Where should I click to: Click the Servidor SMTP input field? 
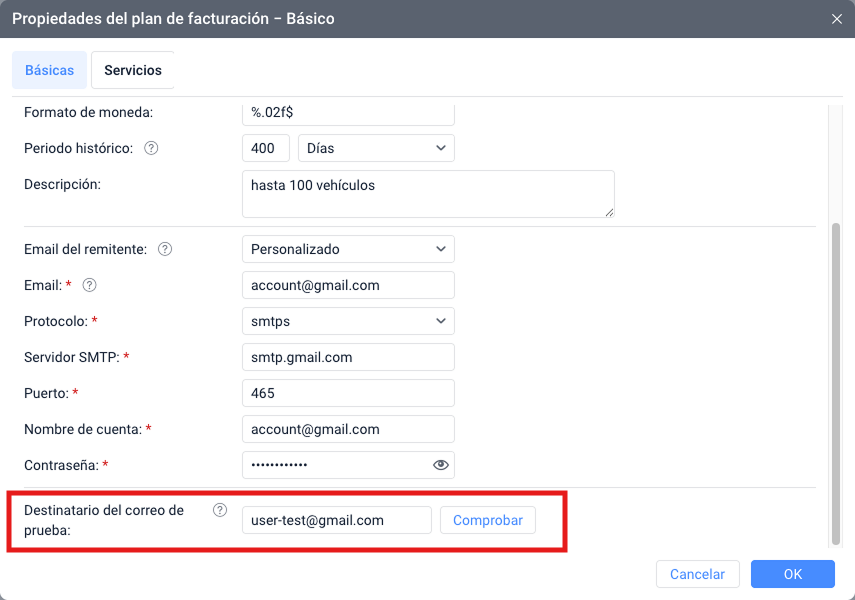[x=348, y=357]
